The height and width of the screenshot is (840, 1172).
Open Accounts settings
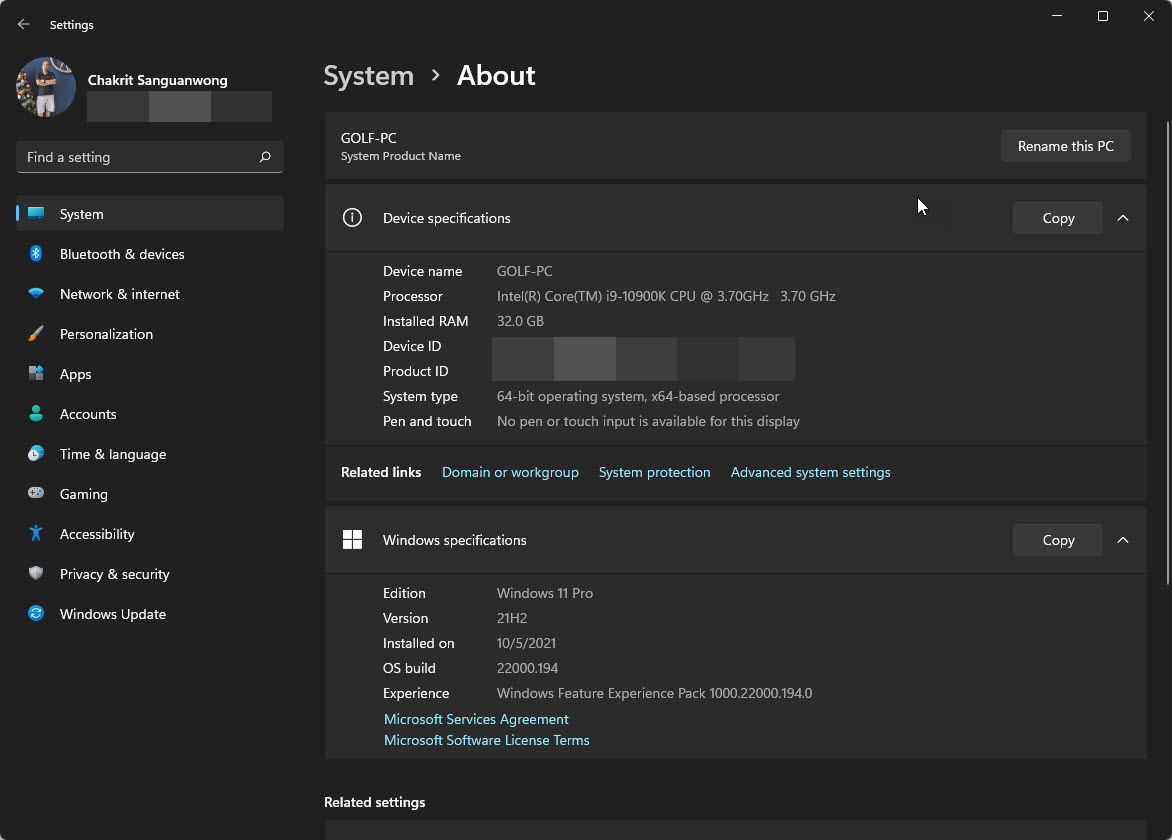click(x=149, y=414)
